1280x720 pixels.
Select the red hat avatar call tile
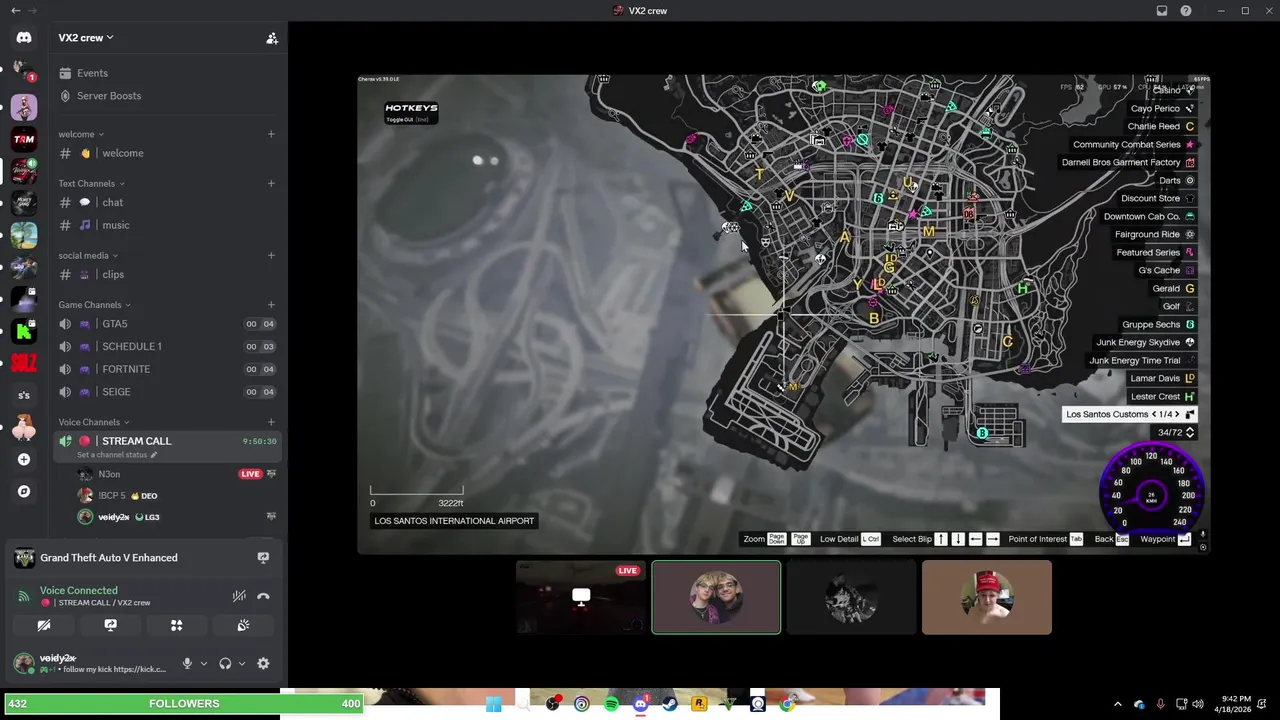(987, 597)
